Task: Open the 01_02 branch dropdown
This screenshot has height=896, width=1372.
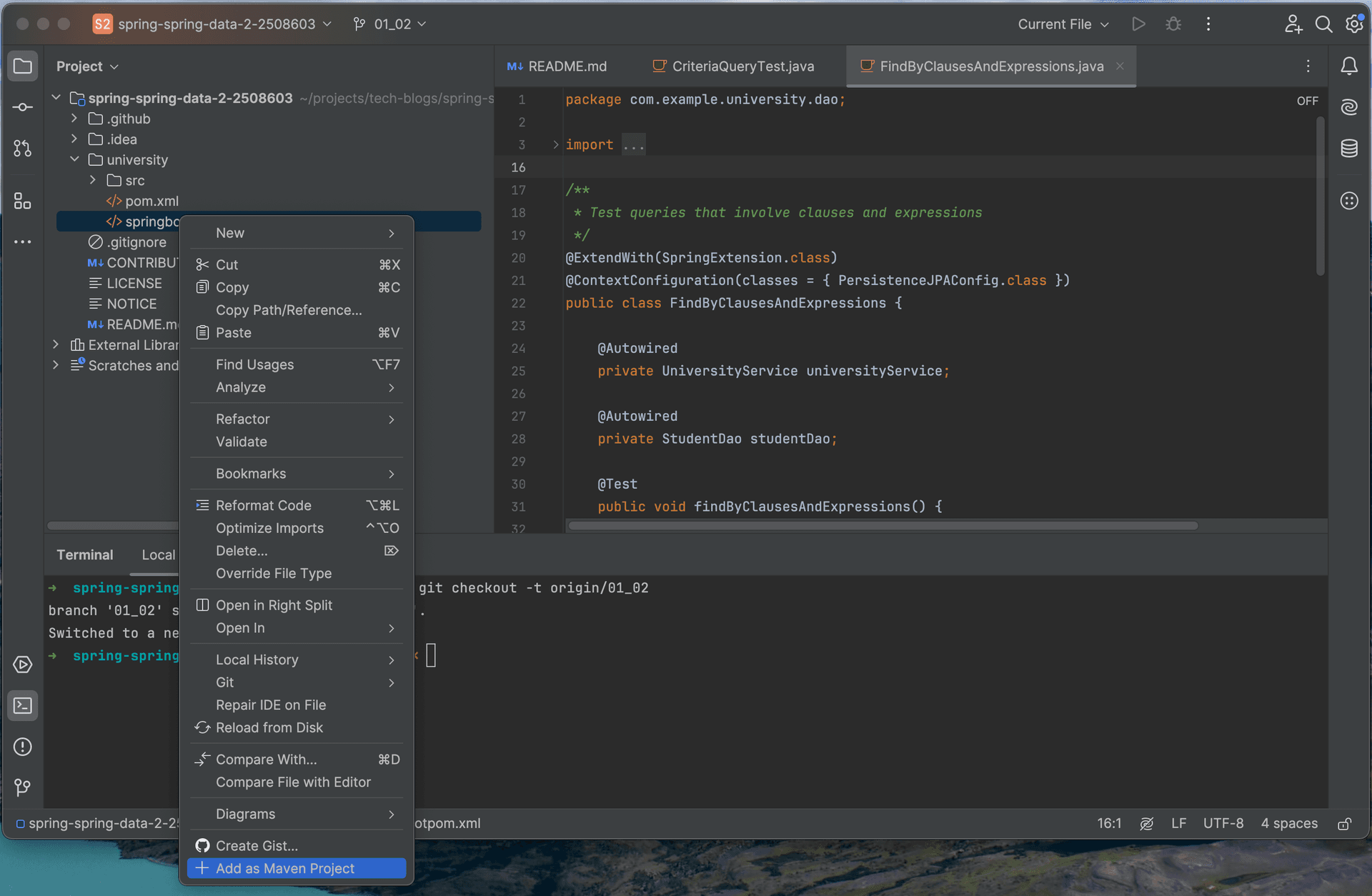Action: click(390, 24)
